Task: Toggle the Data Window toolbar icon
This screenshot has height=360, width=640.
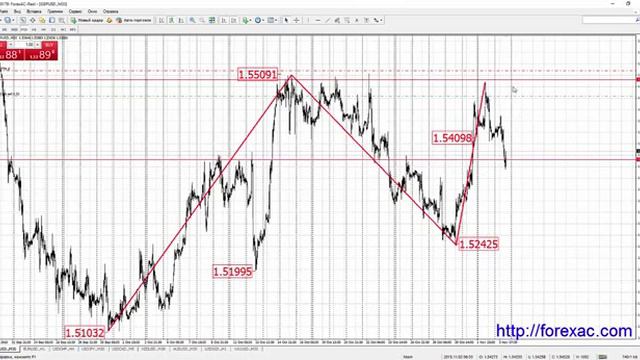Action: [x=32, y=20]
